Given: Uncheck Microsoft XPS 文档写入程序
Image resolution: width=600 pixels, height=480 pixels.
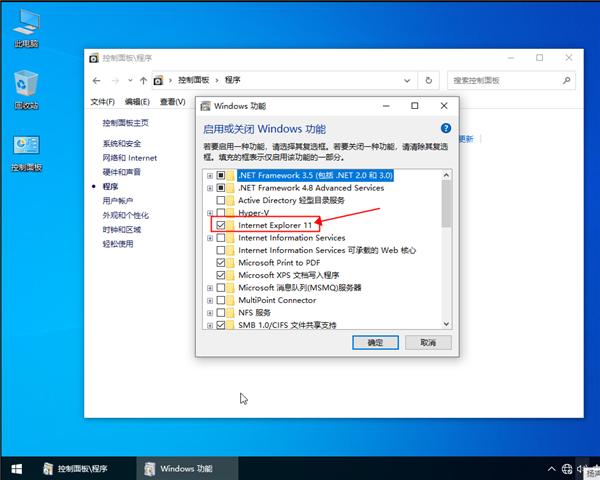Looking at the screenshot, I should tap(221, 275).
